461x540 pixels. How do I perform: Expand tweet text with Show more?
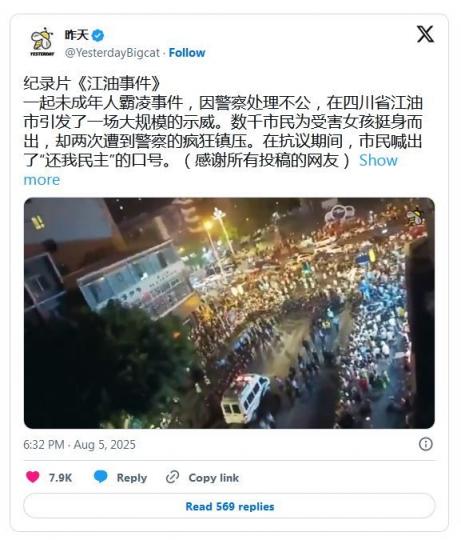(x=210, y=170)
